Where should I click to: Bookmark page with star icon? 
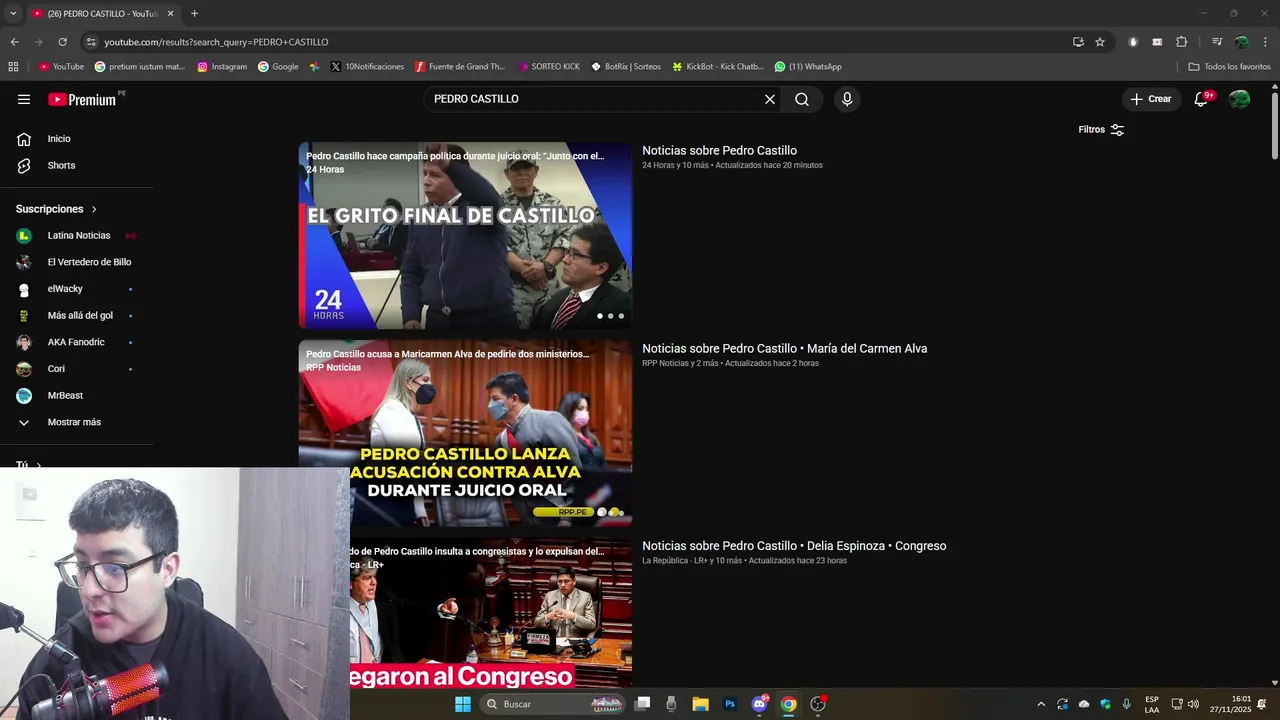point(1100,42)
